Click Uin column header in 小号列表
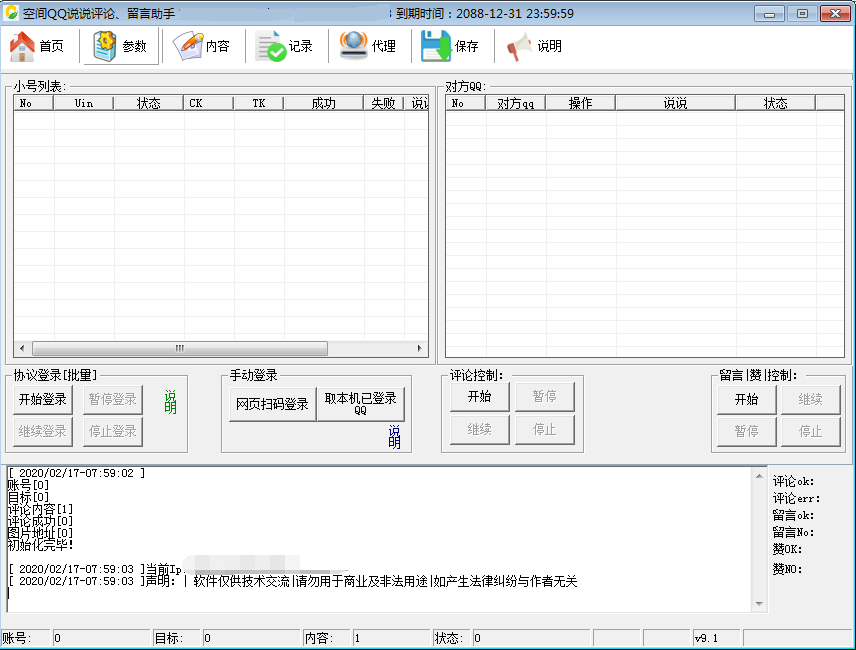Viewport: 856px width, 650px height. coord(84,103)
